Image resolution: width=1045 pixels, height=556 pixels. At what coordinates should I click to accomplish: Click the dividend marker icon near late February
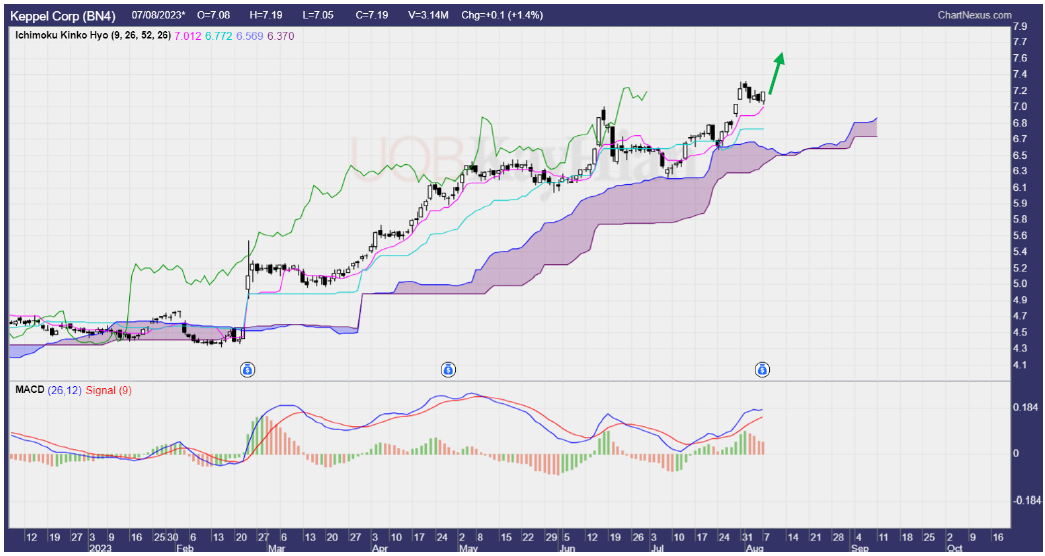point(247,369)
